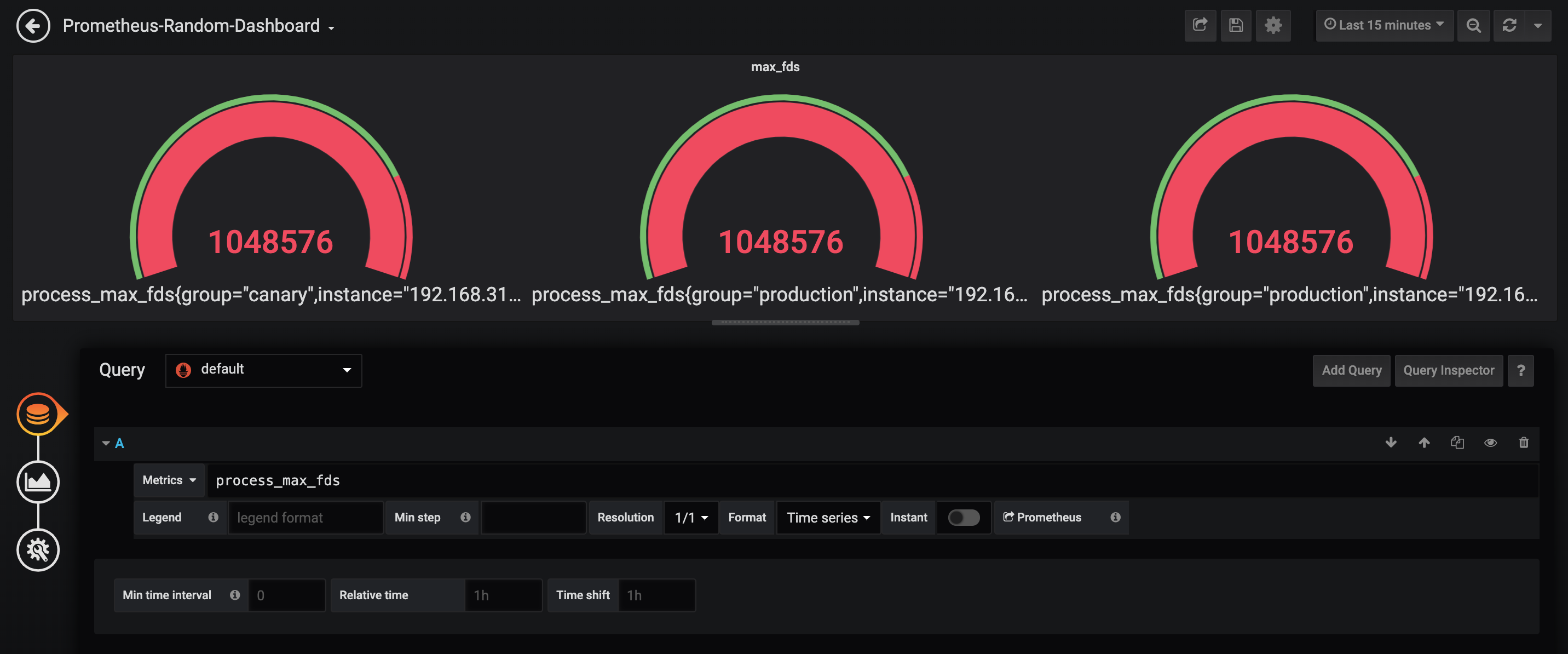Screen dimensions: 1568x654
Task: Delete query A with trash icon
Action: click(x=1524, y=443)
